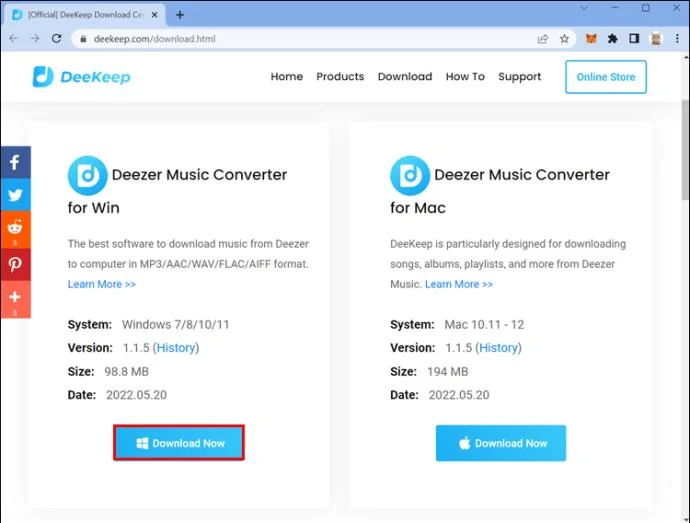Click the address bar URL
690x523 pixels.
pyautogui.click(x=154, y=39)
